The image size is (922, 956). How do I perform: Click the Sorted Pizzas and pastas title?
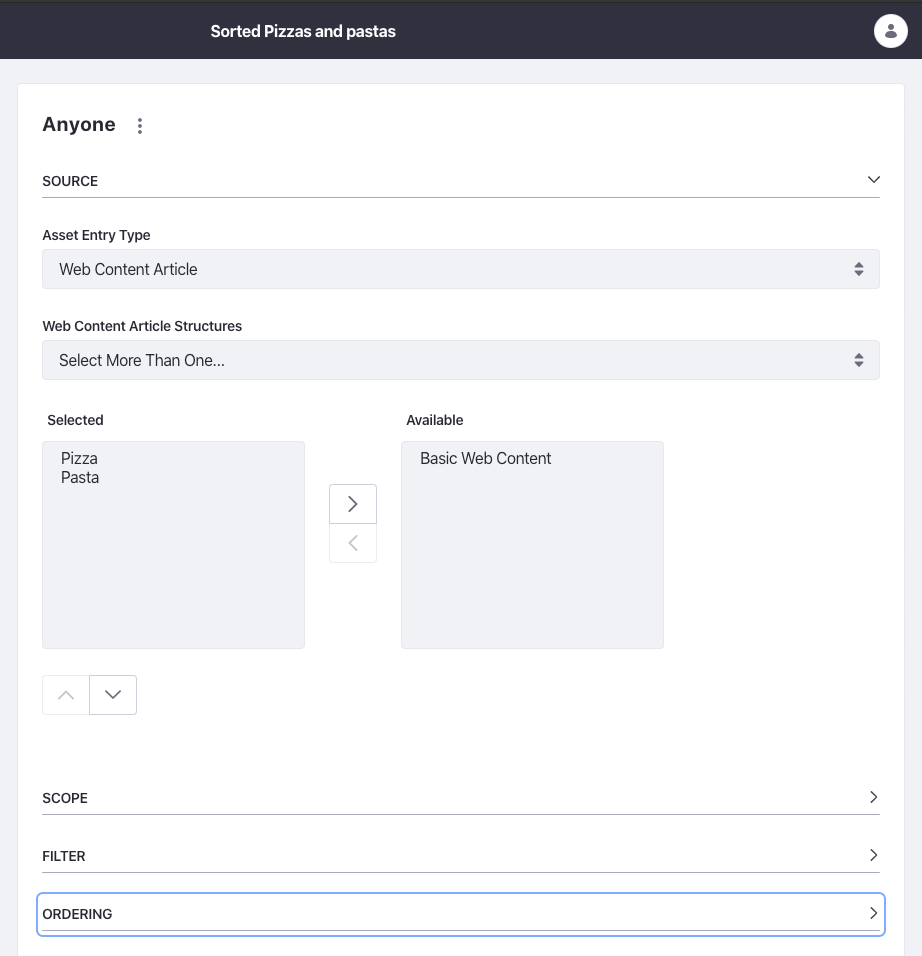(303, 31)
